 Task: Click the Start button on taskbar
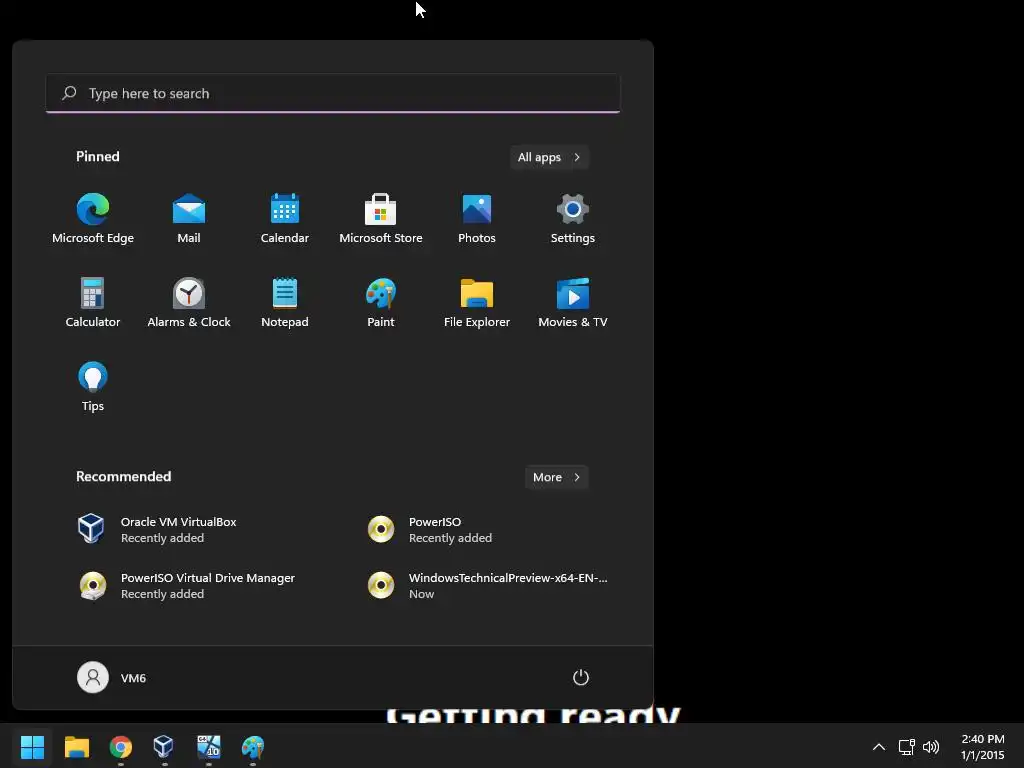click(x=32, y=747)
